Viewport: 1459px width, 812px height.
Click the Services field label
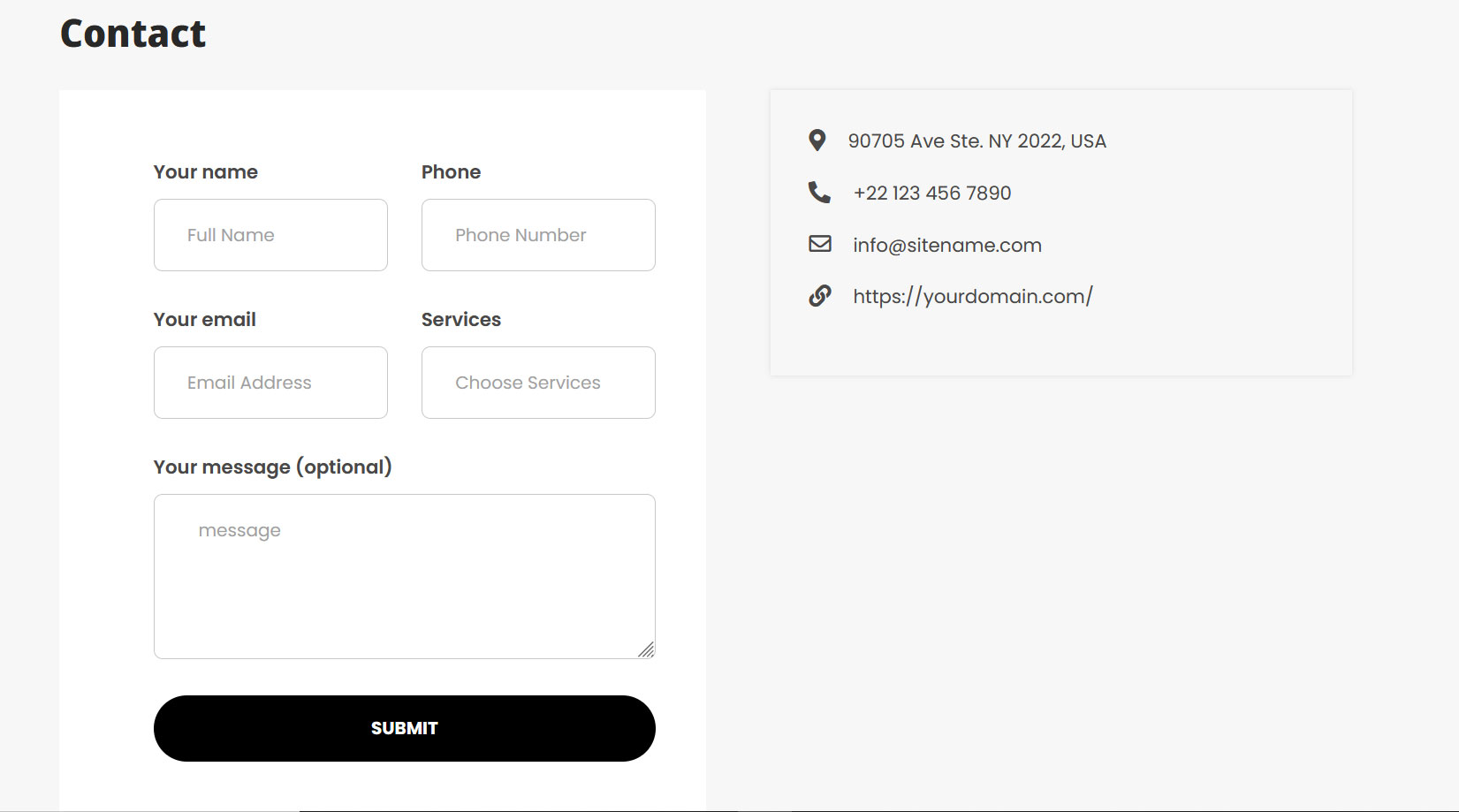[x=461, y=319]
